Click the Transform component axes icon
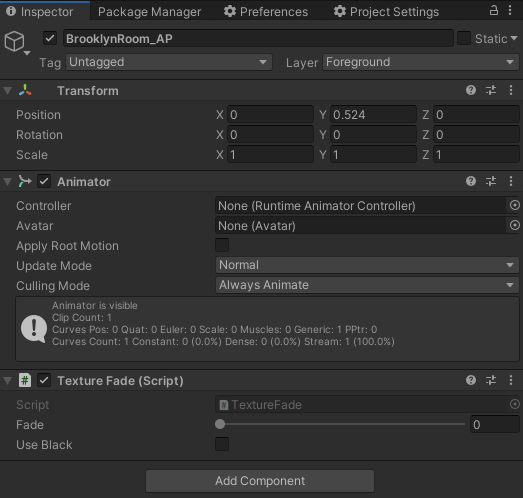The height and width of the screenshot is (498, 523). [x=25, y=90]
